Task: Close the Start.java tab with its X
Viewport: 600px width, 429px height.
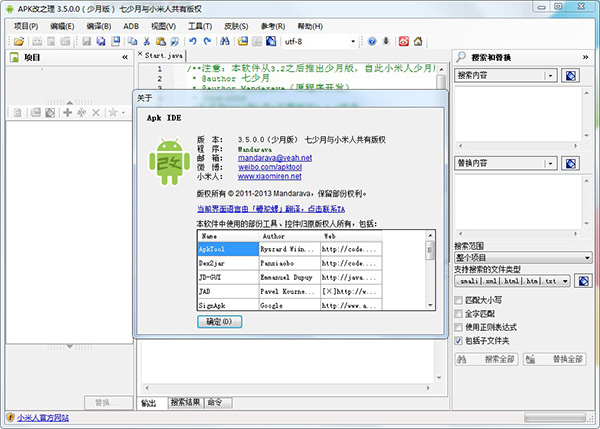Action: [x=140, y=54]
